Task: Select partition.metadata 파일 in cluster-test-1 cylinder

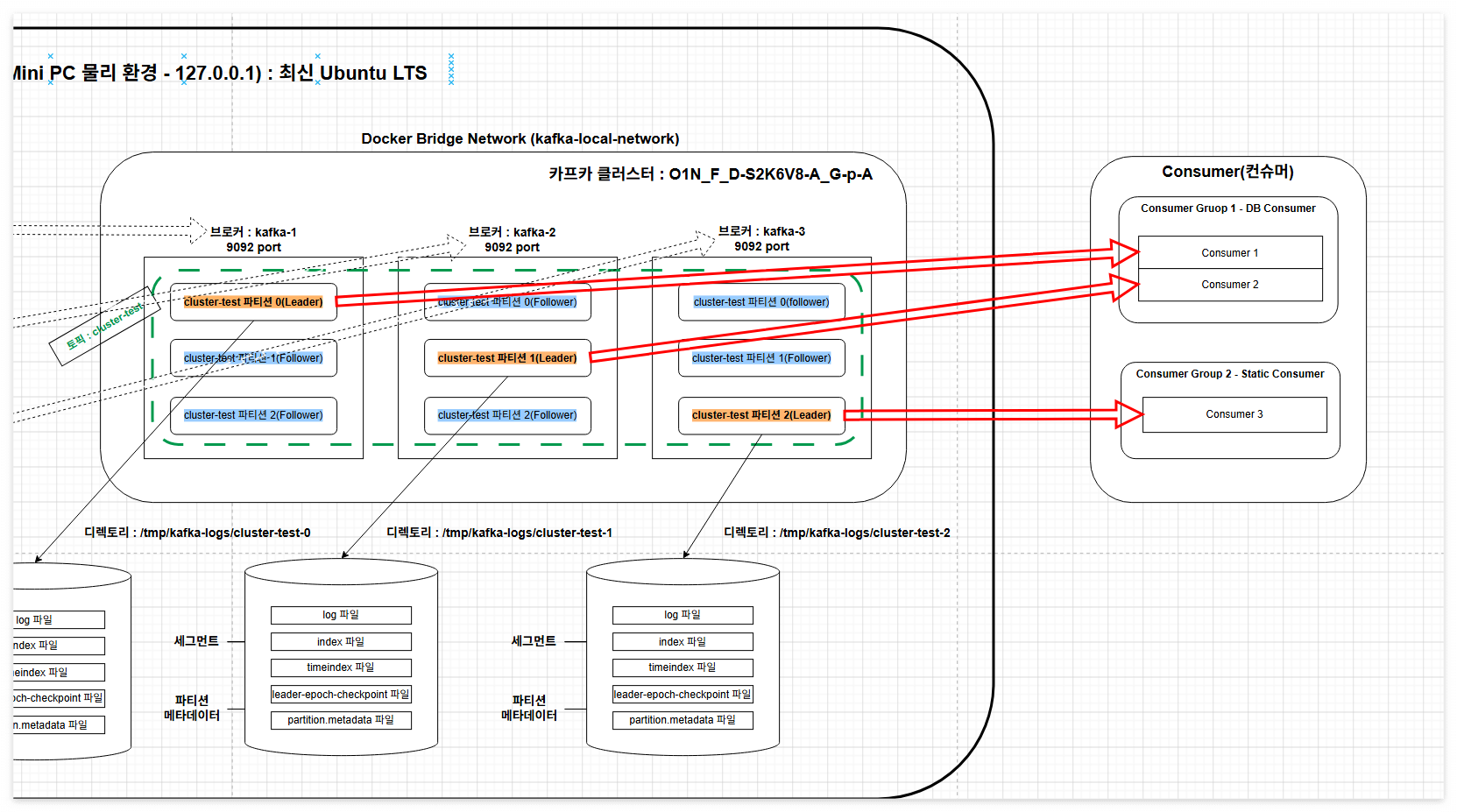Action: pyautogui.click(x=341, y=720)
